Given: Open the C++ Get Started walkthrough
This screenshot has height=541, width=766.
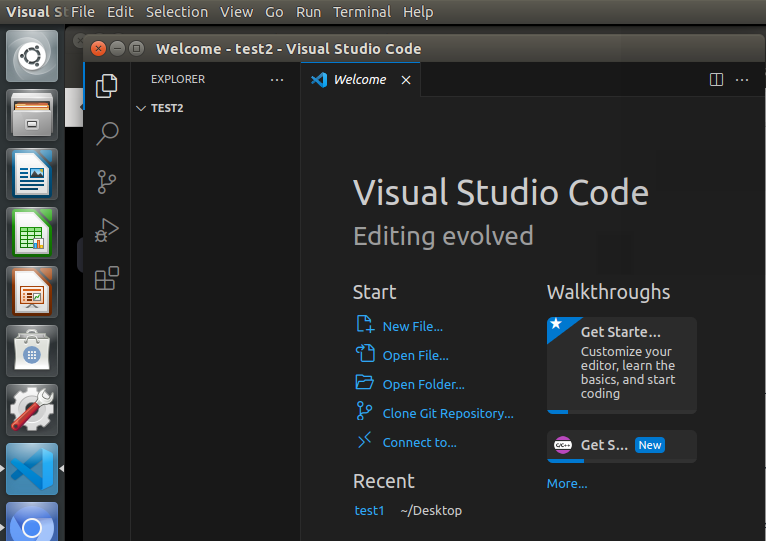Looking at the screenshot, I should point(622,446).
